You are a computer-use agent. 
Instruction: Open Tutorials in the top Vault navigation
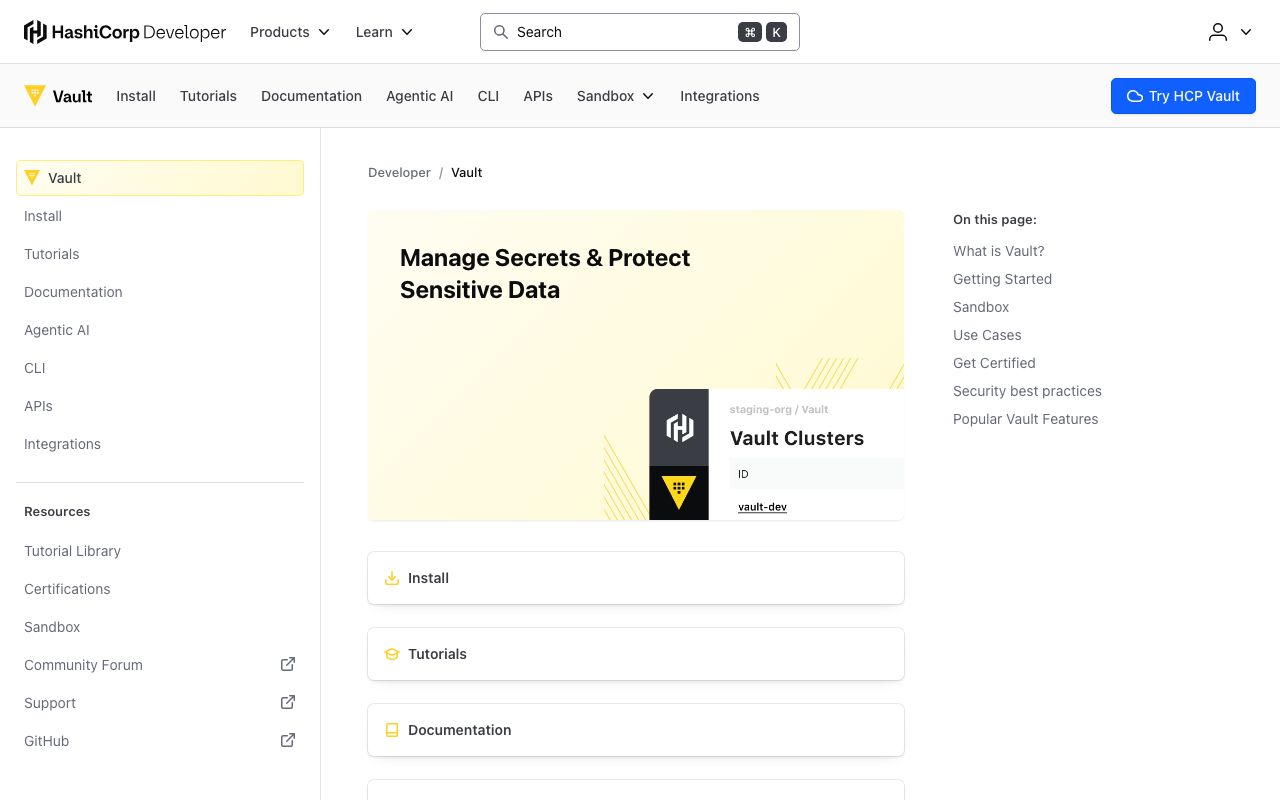[208, 96]
